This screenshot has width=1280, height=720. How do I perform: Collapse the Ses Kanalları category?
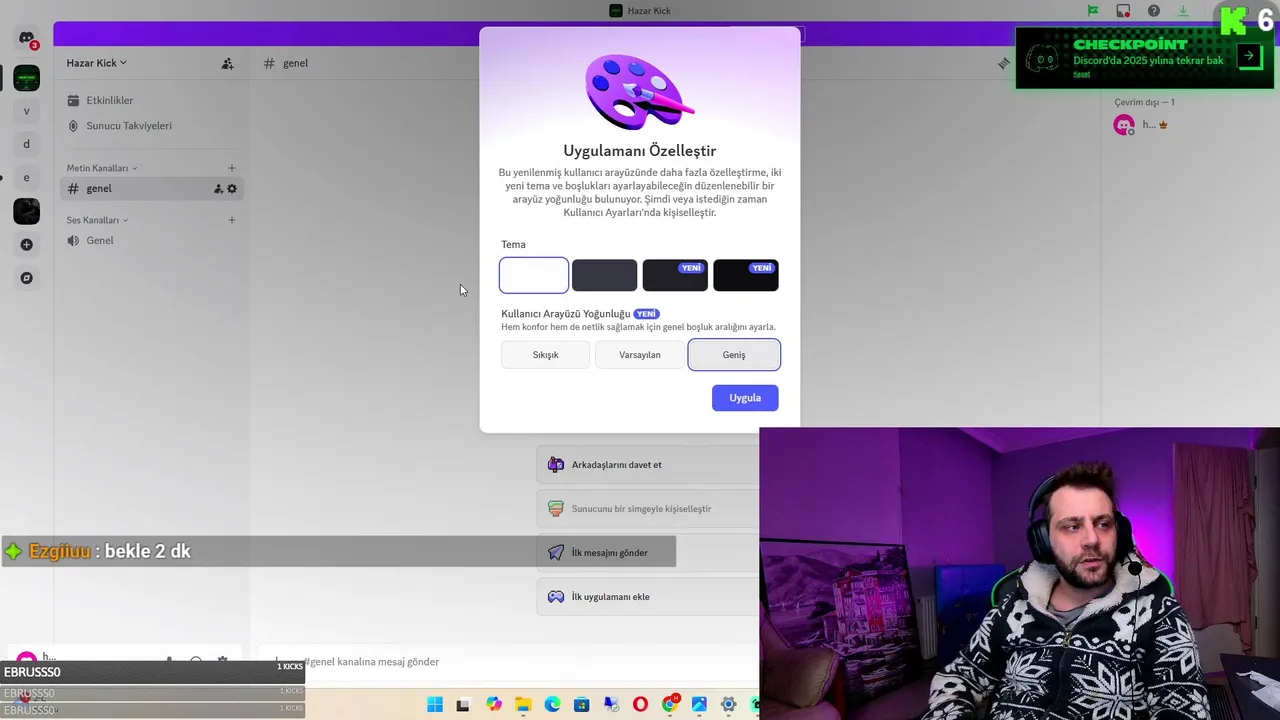pos(97,220)
